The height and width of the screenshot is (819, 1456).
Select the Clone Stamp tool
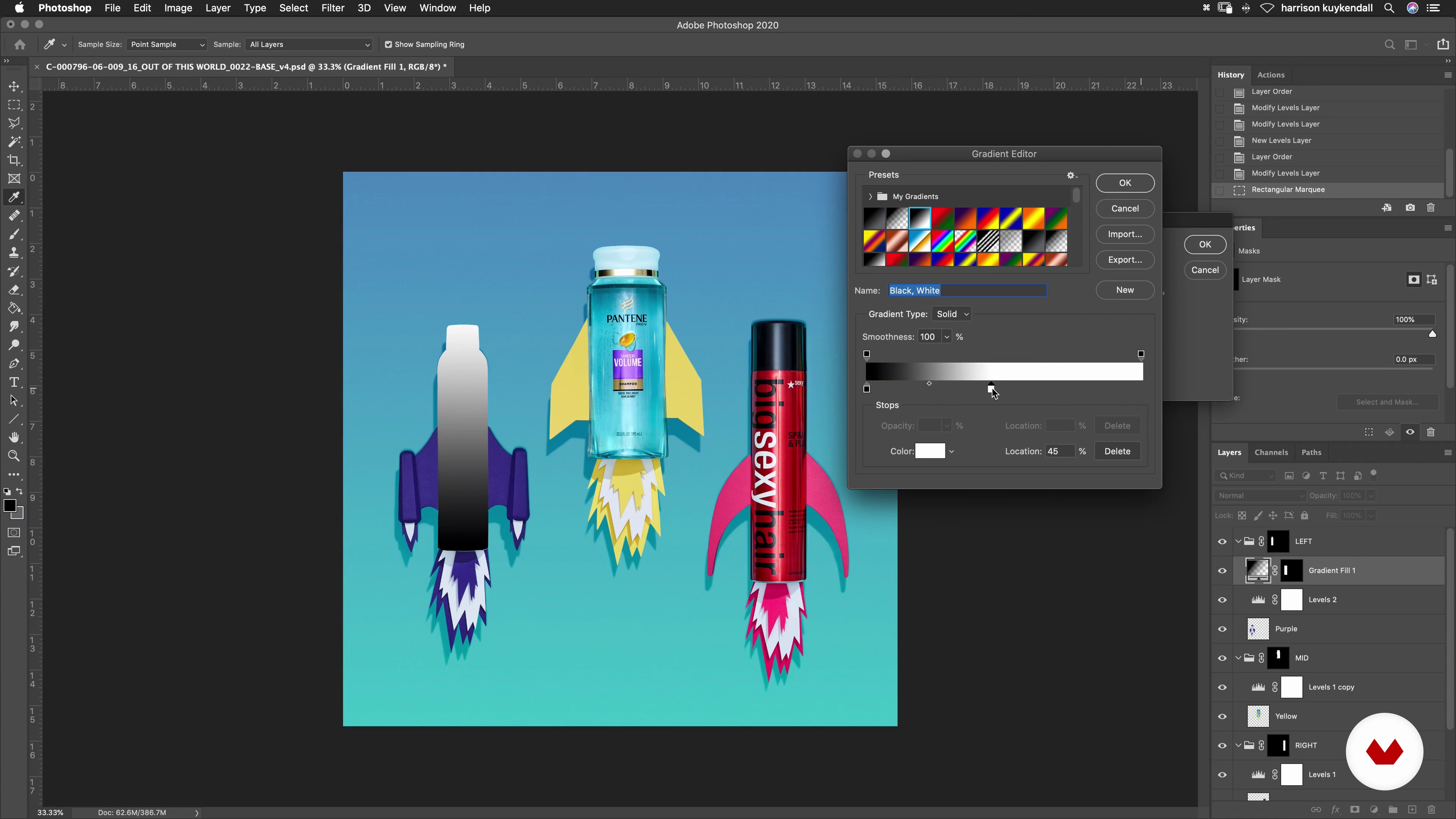(x=14, y=253)
